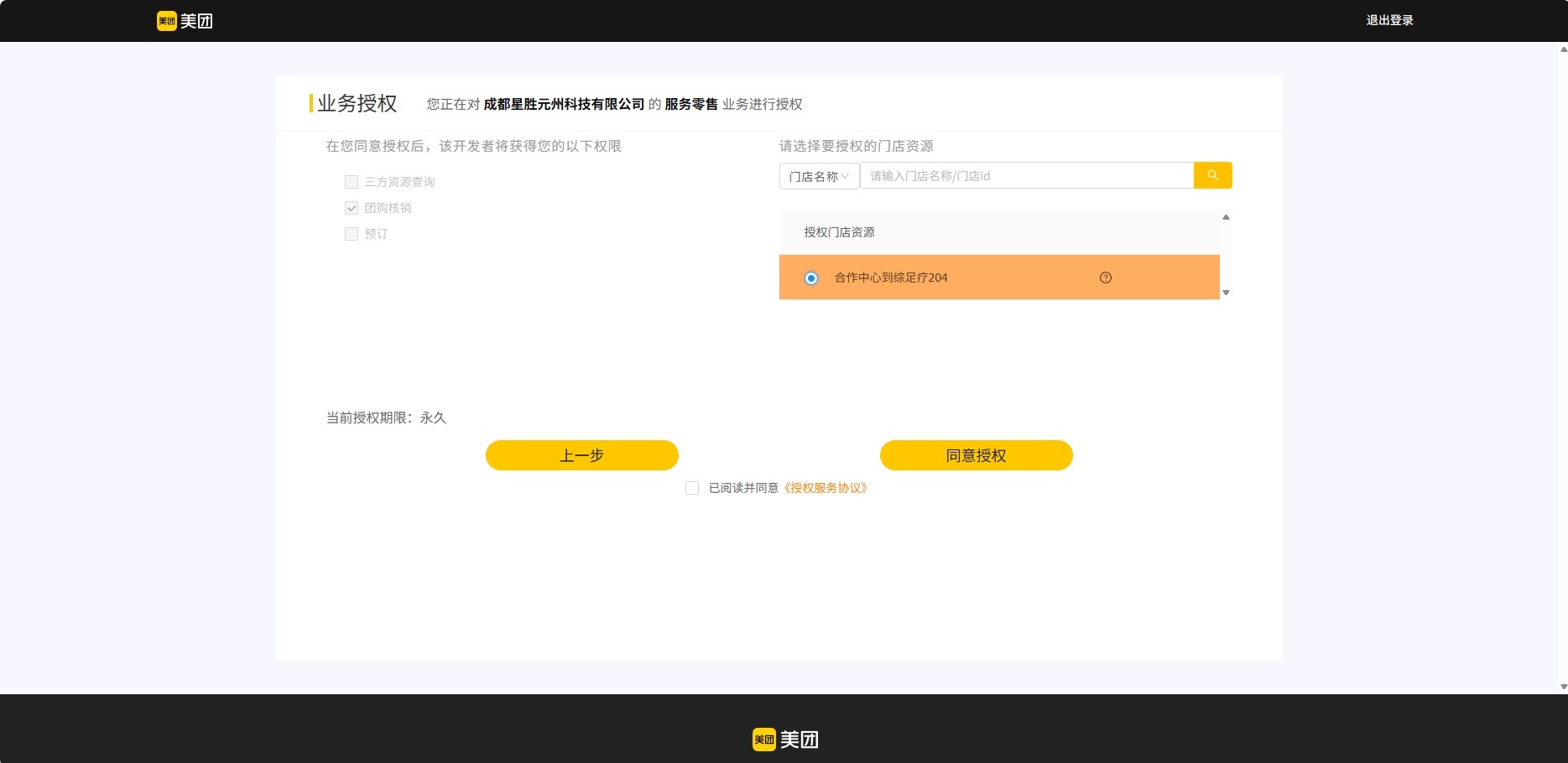Click the Meituan logo in the footer
1568x763 pixels.
pos(785,740)
